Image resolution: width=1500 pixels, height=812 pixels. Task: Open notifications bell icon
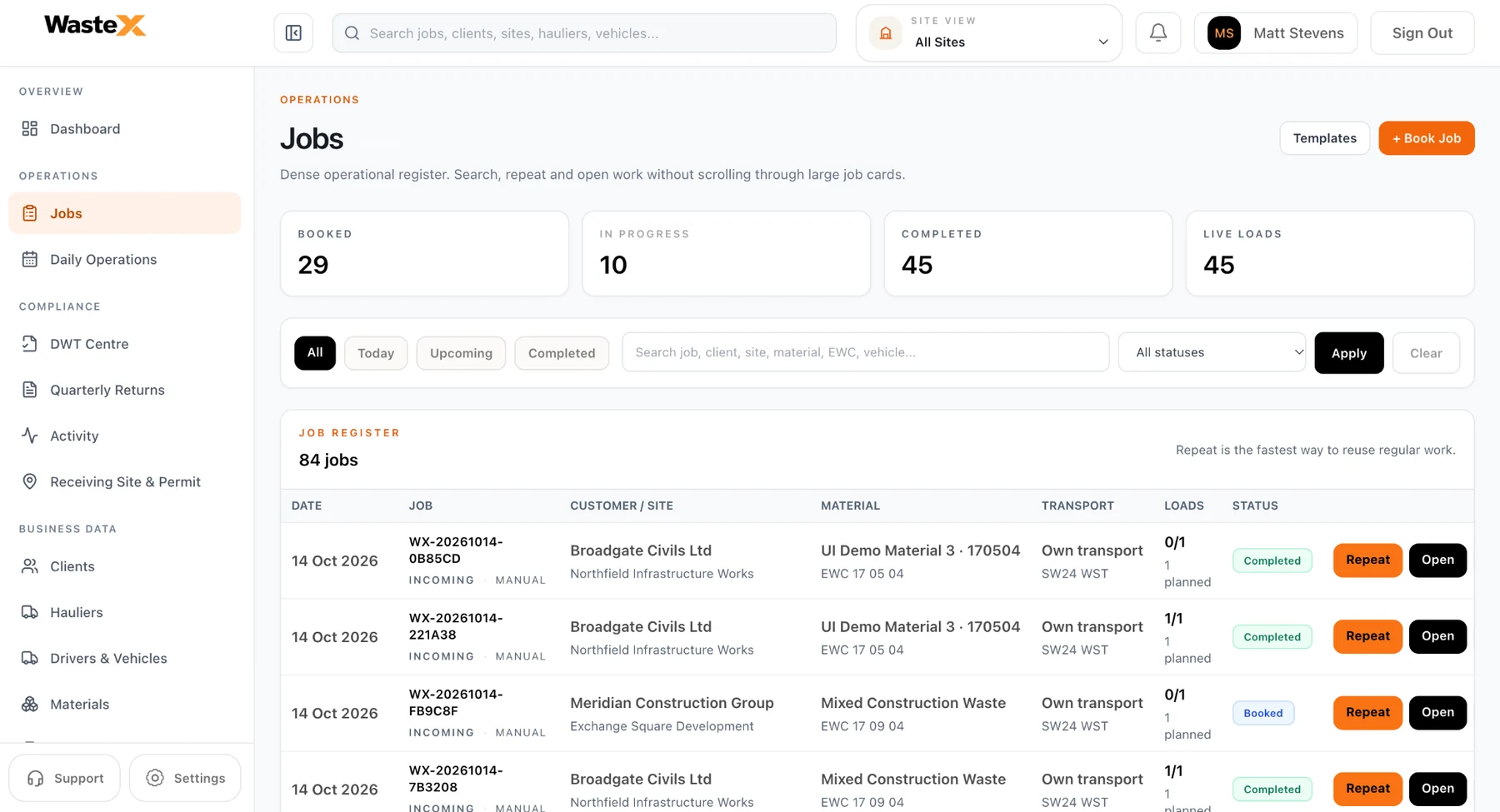(x=1158, y=33)
